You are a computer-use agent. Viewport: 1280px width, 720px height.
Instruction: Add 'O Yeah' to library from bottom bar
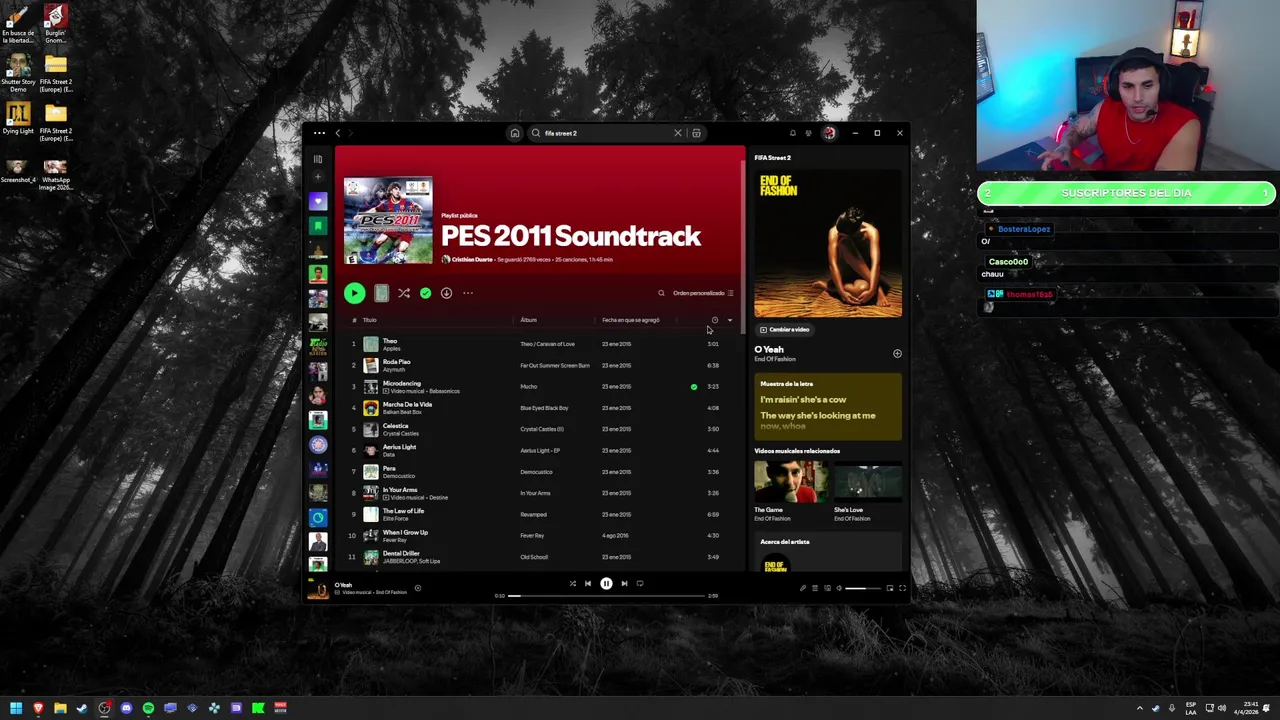pyautogui.click(x=417, y=588)
